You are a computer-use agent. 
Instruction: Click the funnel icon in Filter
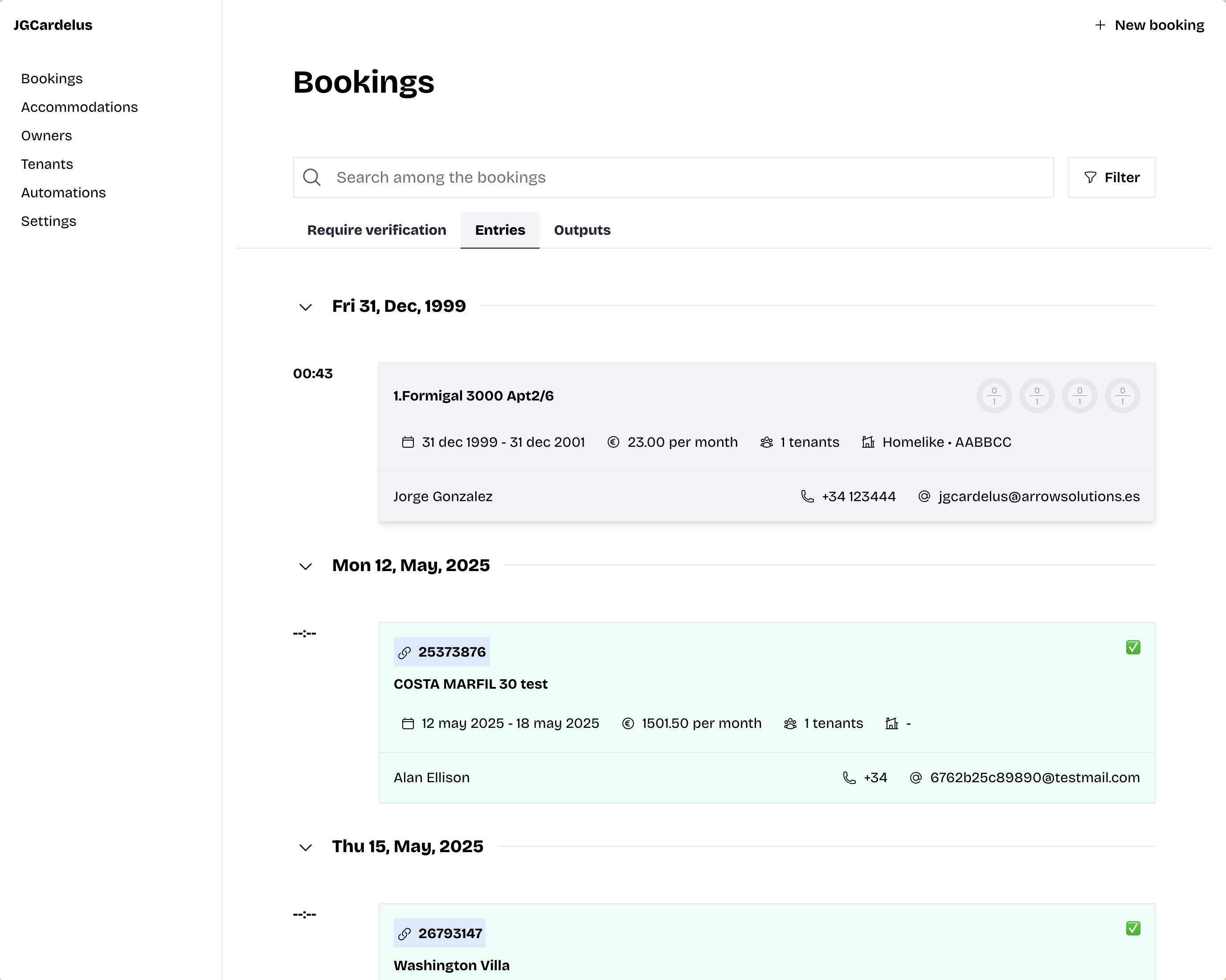tap(1090, 177)
